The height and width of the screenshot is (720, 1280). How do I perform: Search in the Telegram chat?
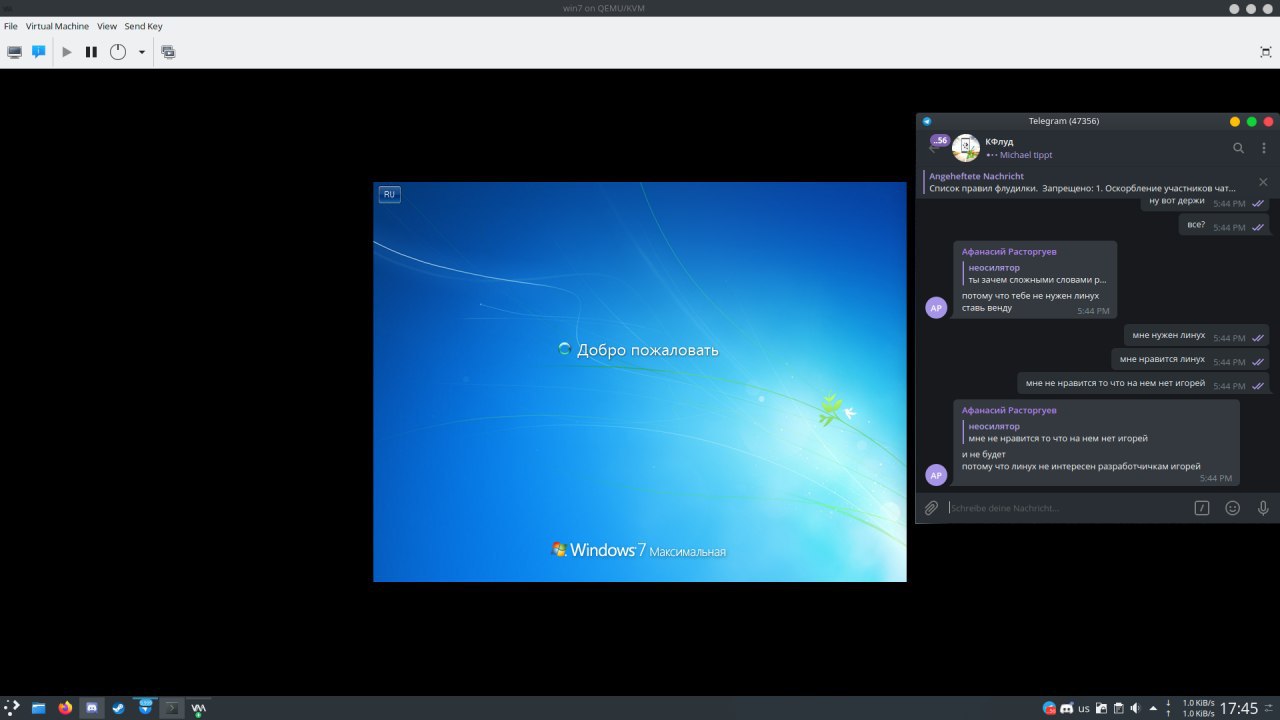1238,148
